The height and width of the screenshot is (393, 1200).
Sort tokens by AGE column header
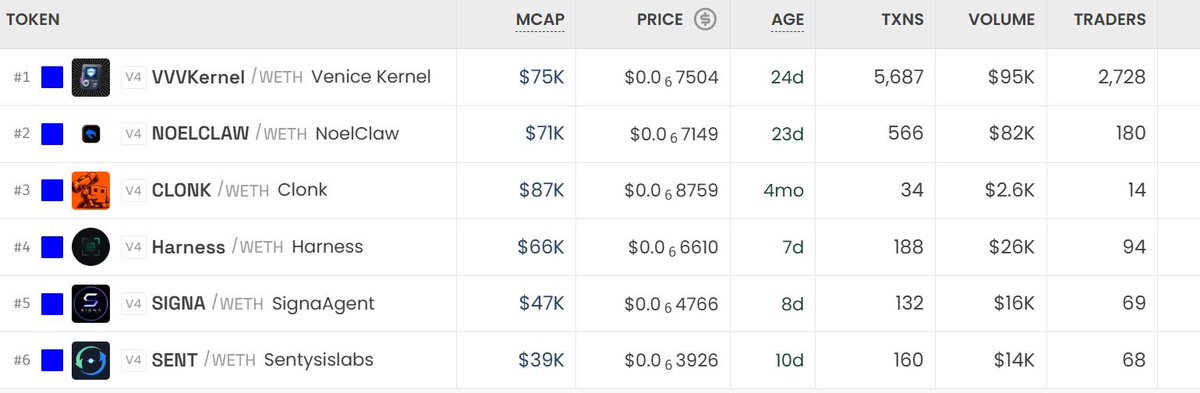coord(787,20)
